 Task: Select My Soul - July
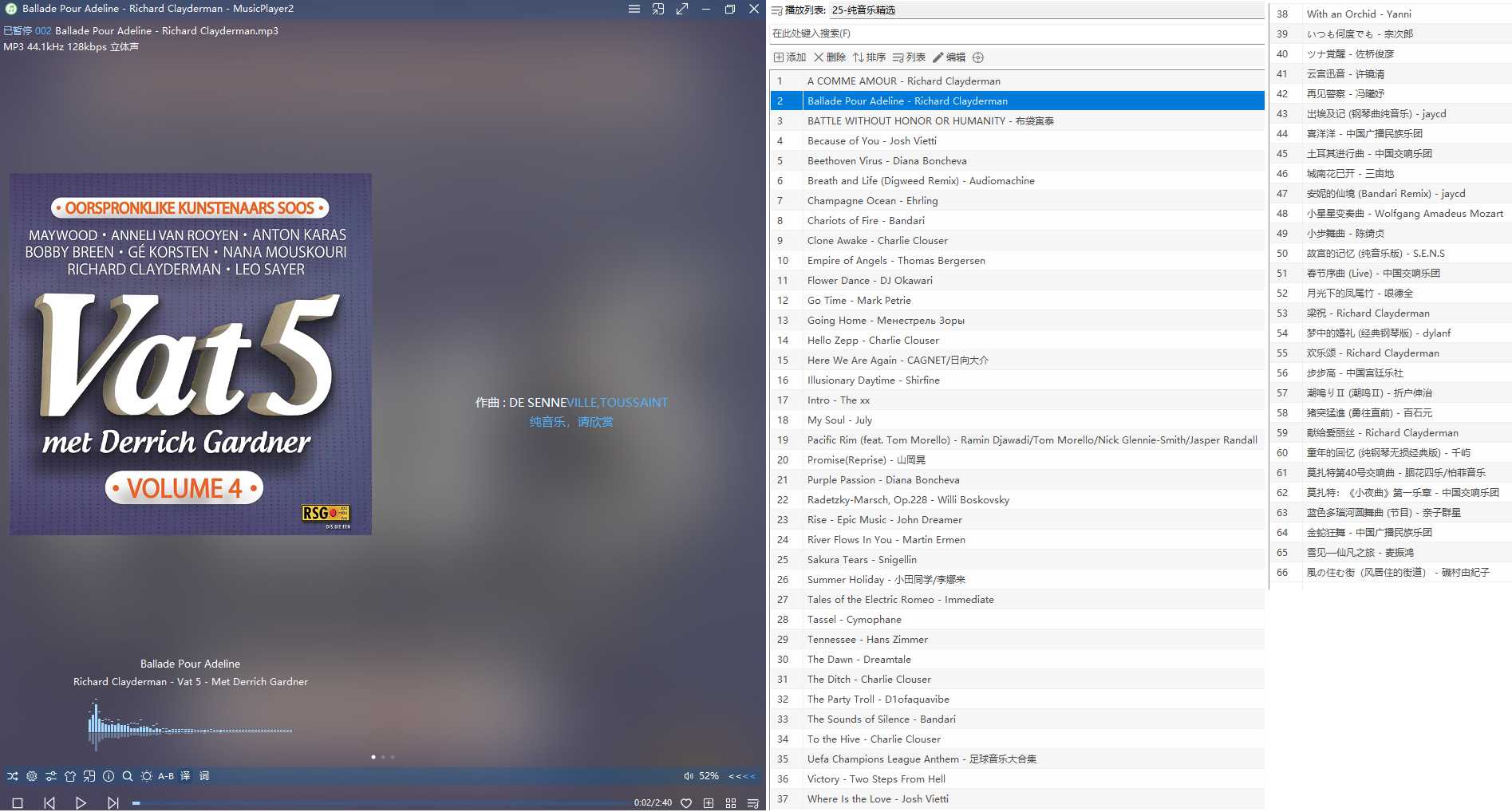point(1017,420)
